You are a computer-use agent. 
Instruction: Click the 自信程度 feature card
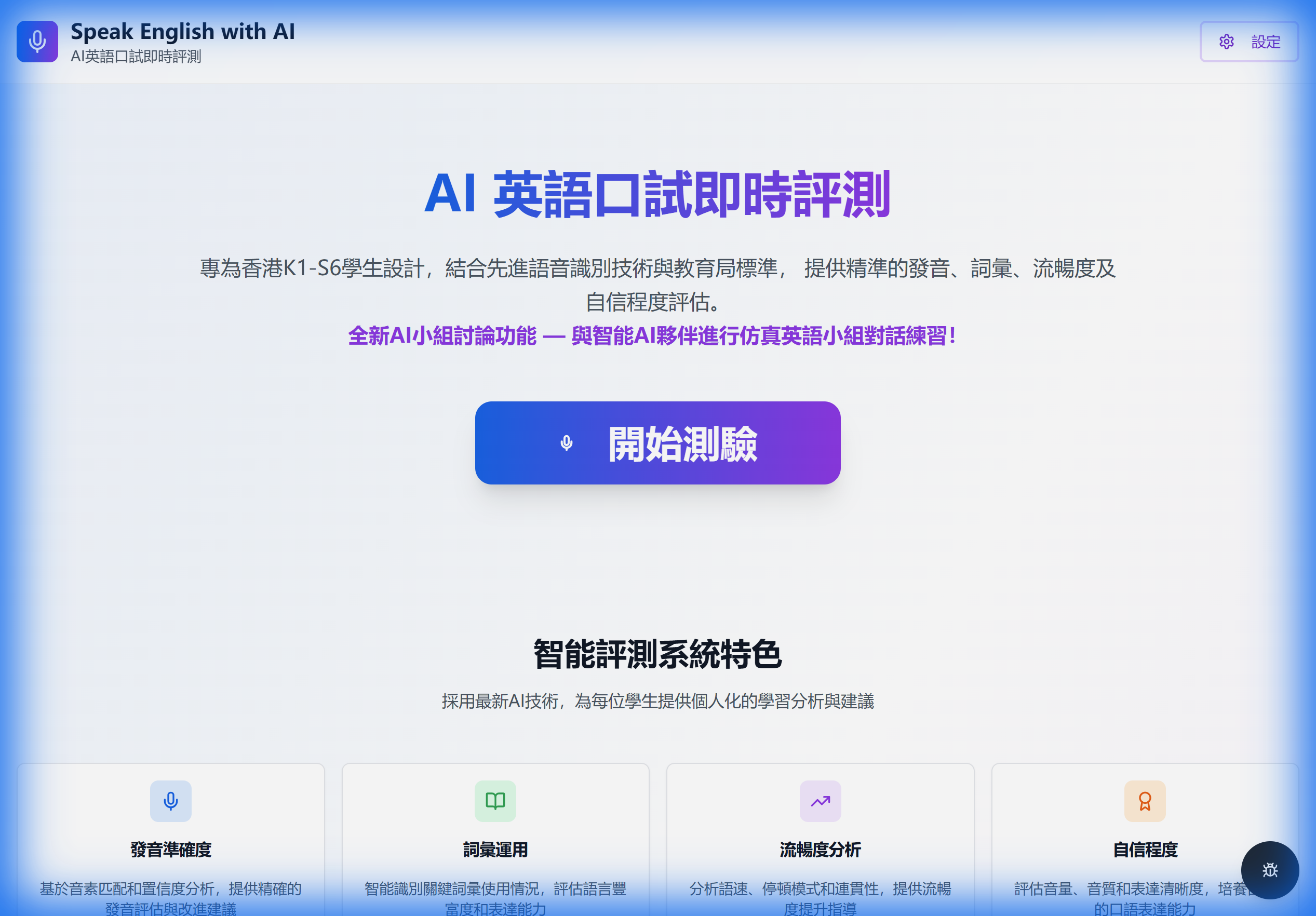pyautogui.click(x=1145, y=837)
